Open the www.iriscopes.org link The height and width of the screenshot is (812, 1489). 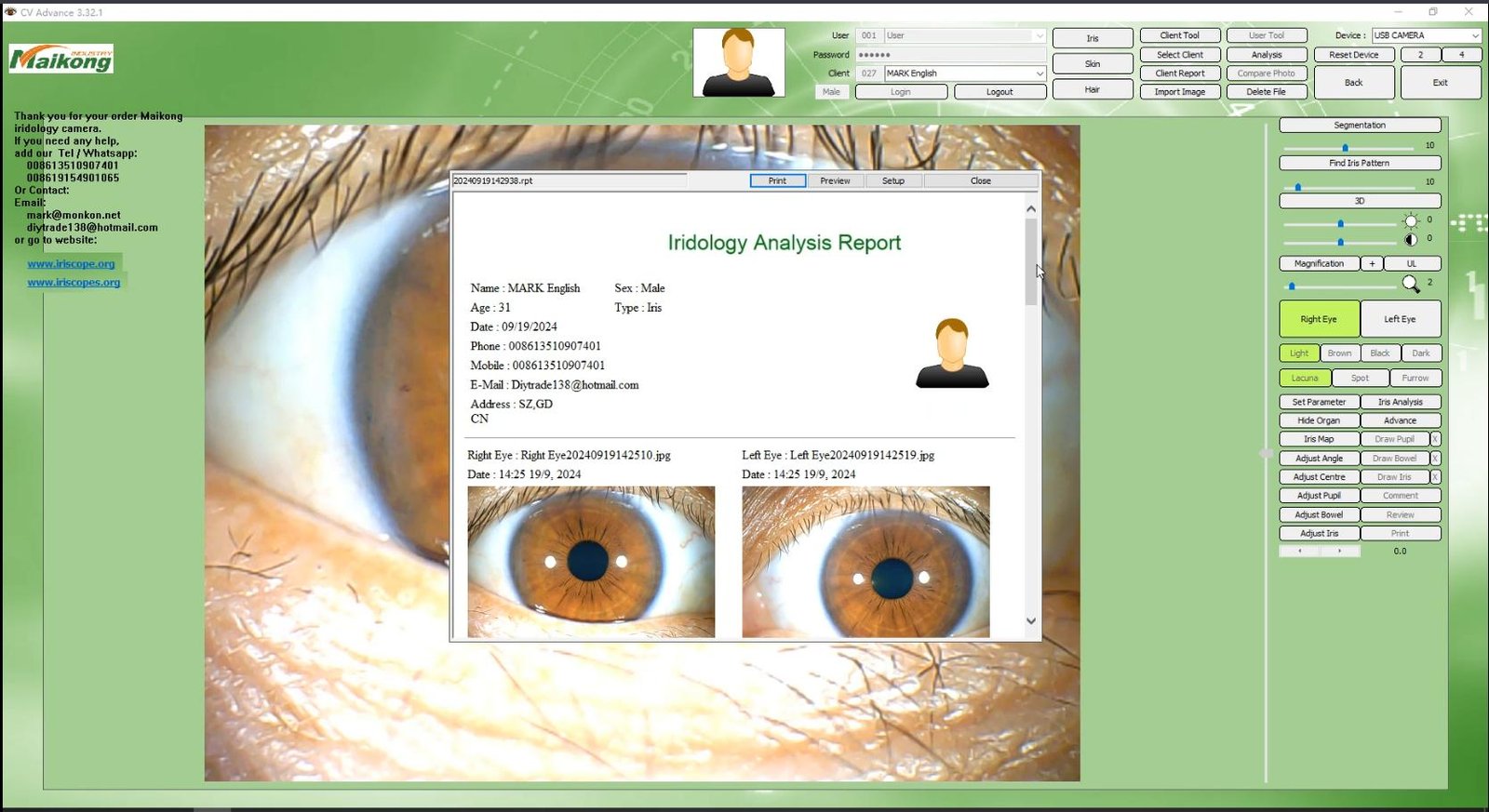coord(74,283)
